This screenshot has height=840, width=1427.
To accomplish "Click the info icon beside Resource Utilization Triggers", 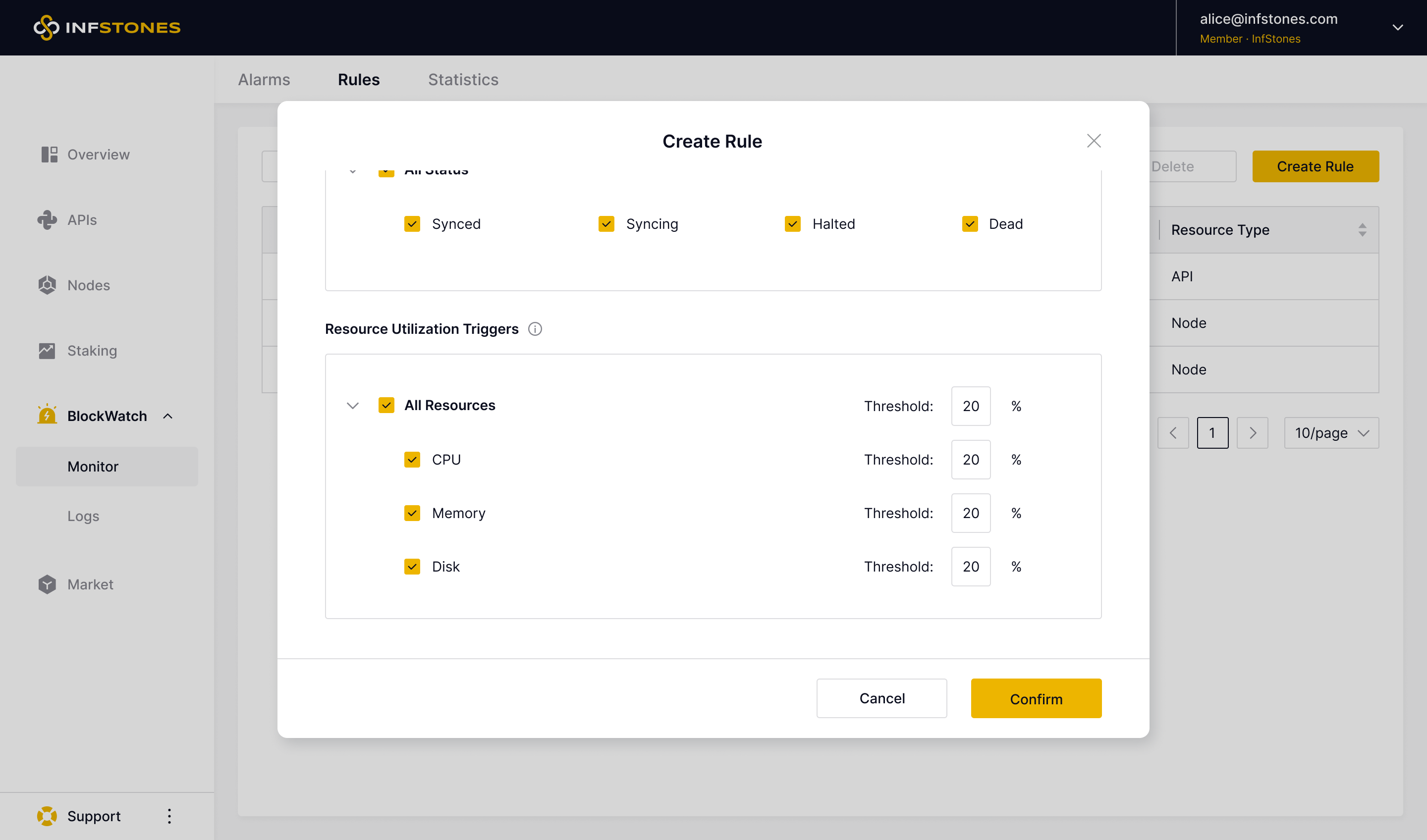I will pyautogui.click(x=535, y=329).
